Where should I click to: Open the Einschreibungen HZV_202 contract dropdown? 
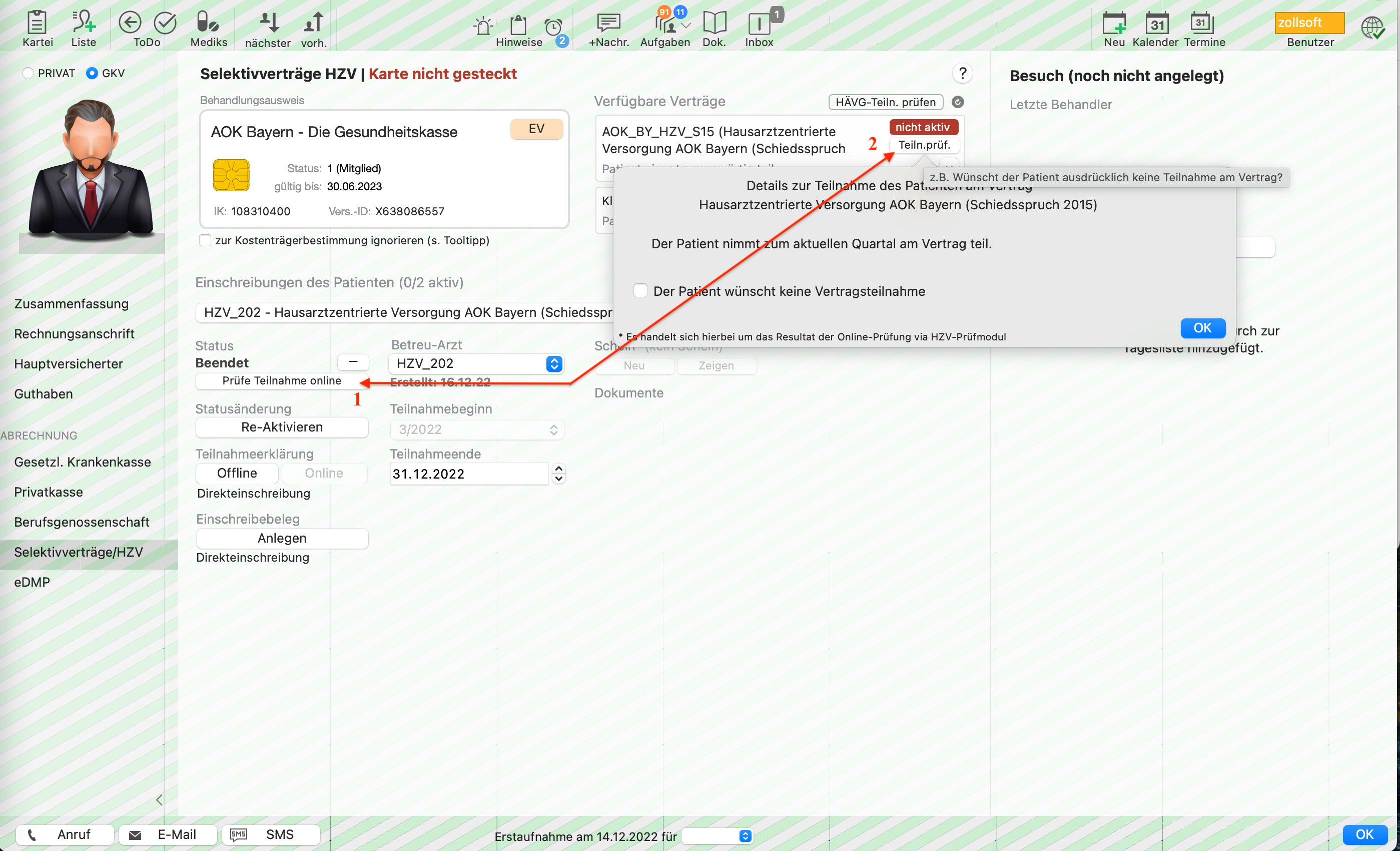[x=405, y=312]
